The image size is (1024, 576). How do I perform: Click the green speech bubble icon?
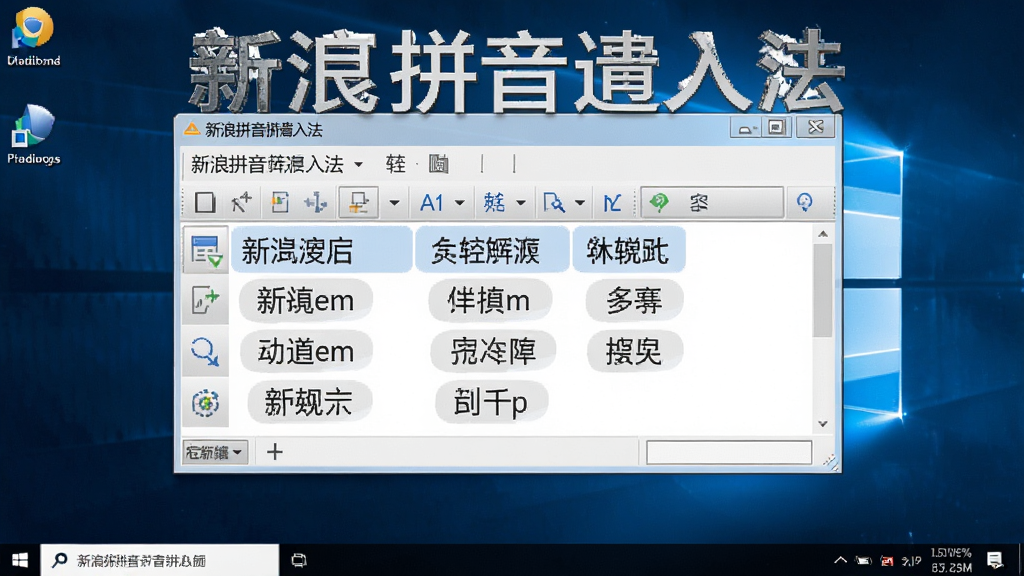point(659,202)
